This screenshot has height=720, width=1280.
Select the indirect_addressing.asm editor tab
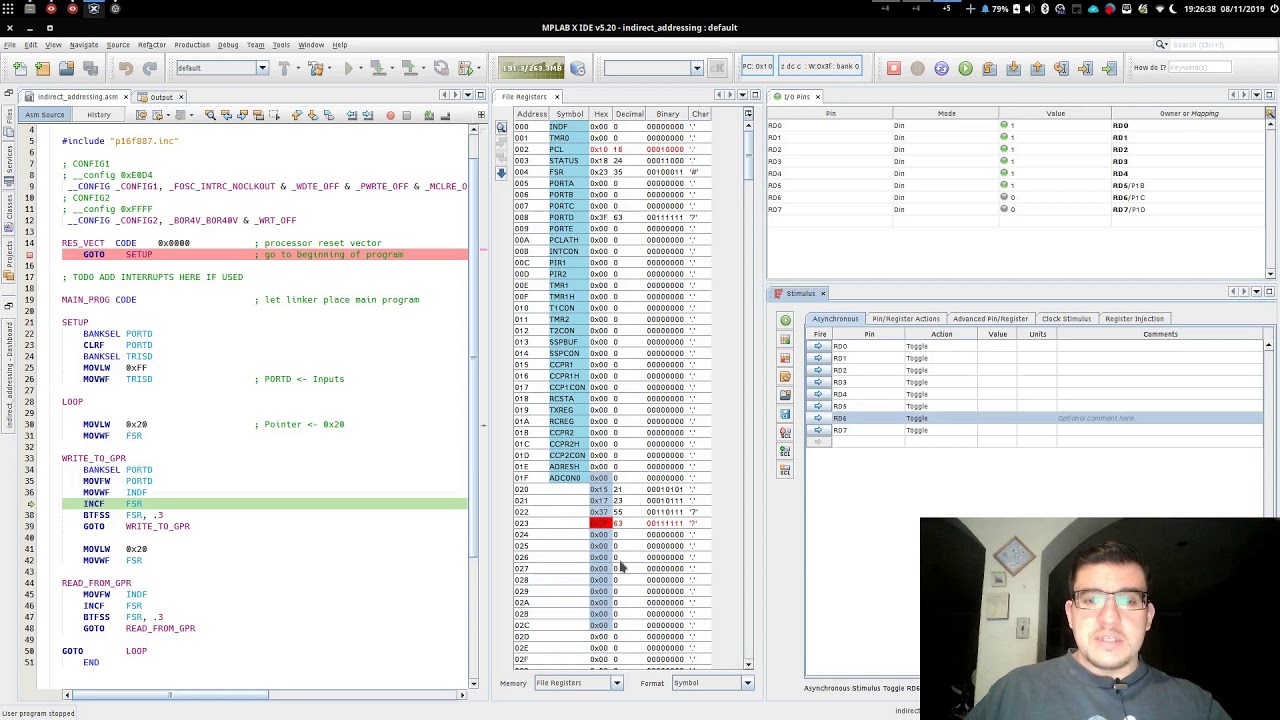point(77,97)
